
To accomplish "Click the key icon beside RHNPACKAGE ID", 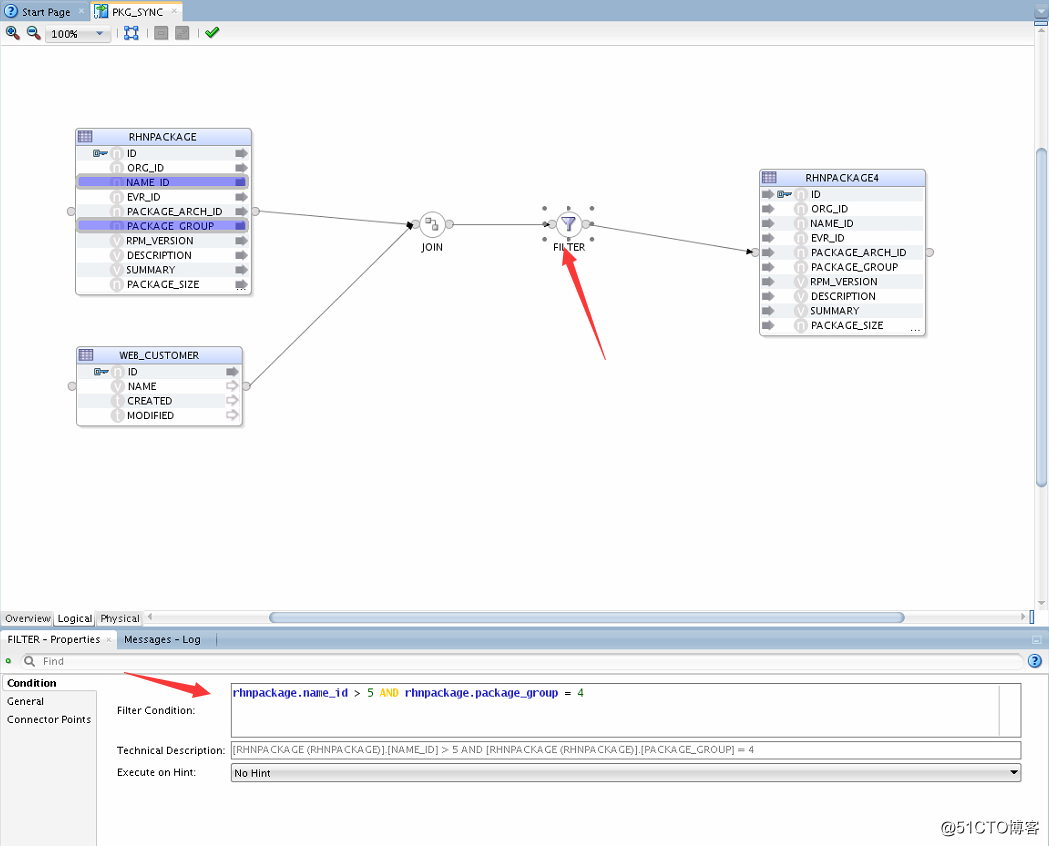I will (100, 153).
